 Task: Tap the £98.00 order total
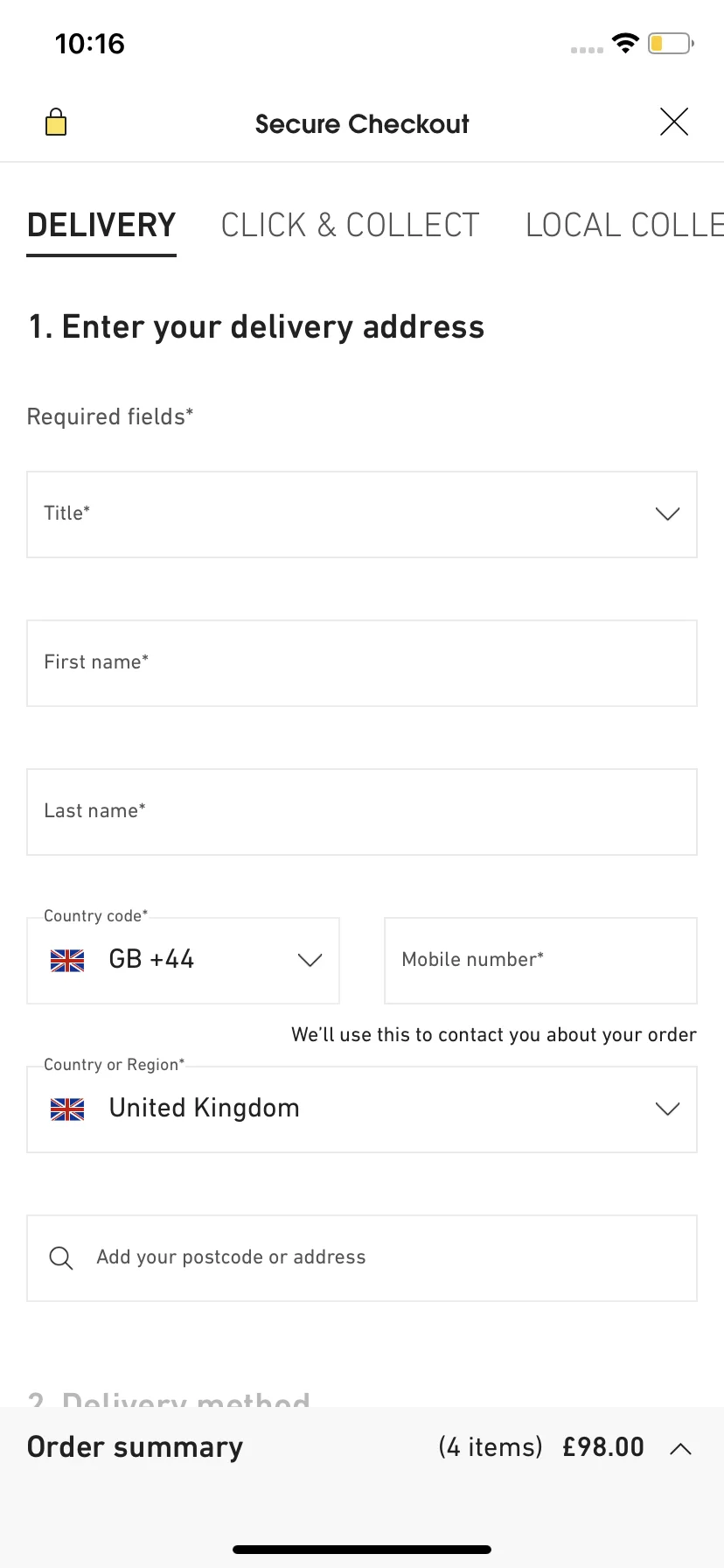pyautogui.click(x=603, y=1447)
